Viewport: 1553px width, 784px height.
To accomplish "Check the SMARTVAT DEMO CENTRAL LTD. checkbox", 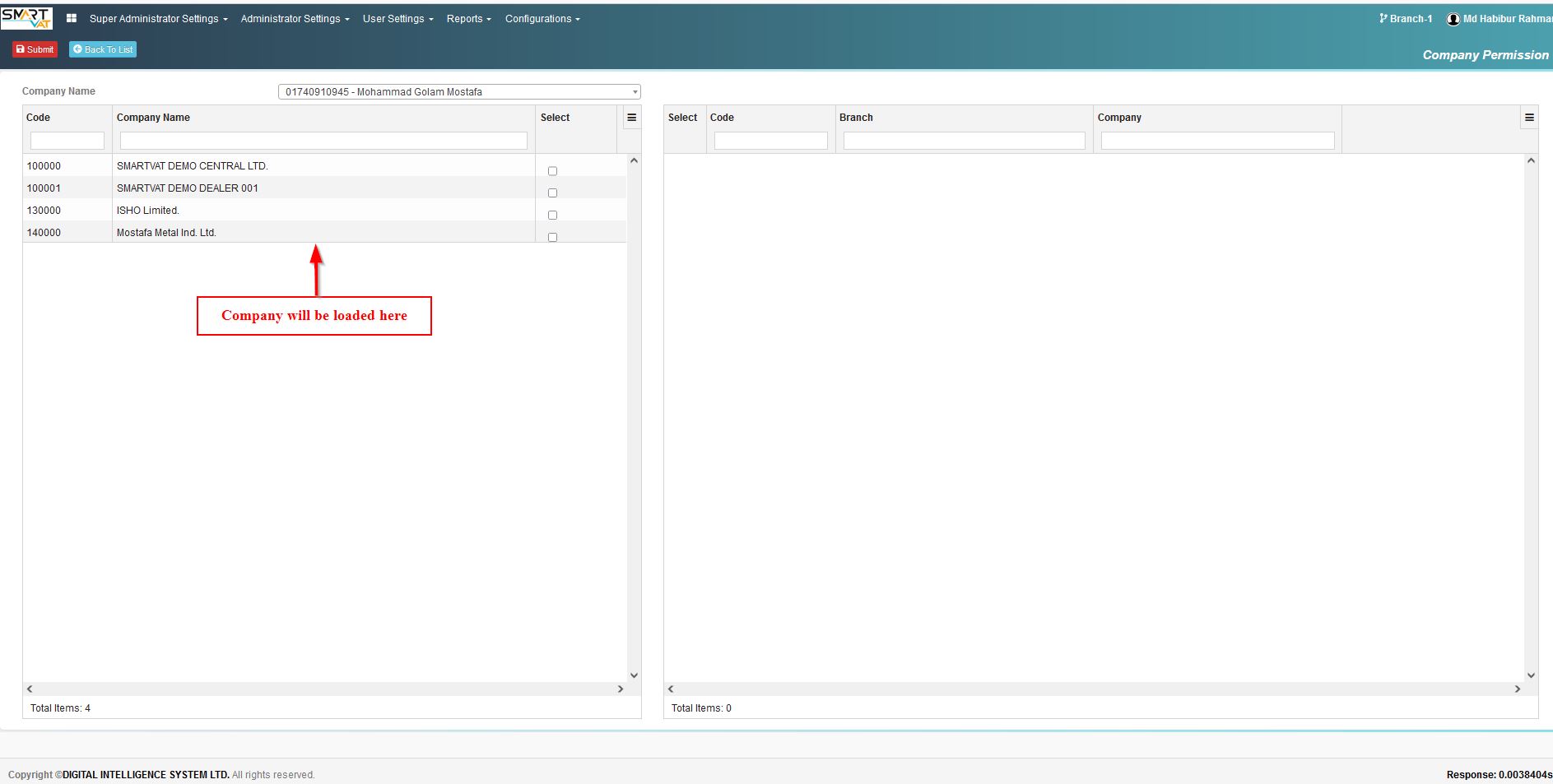I will click(x=552, y=171).
